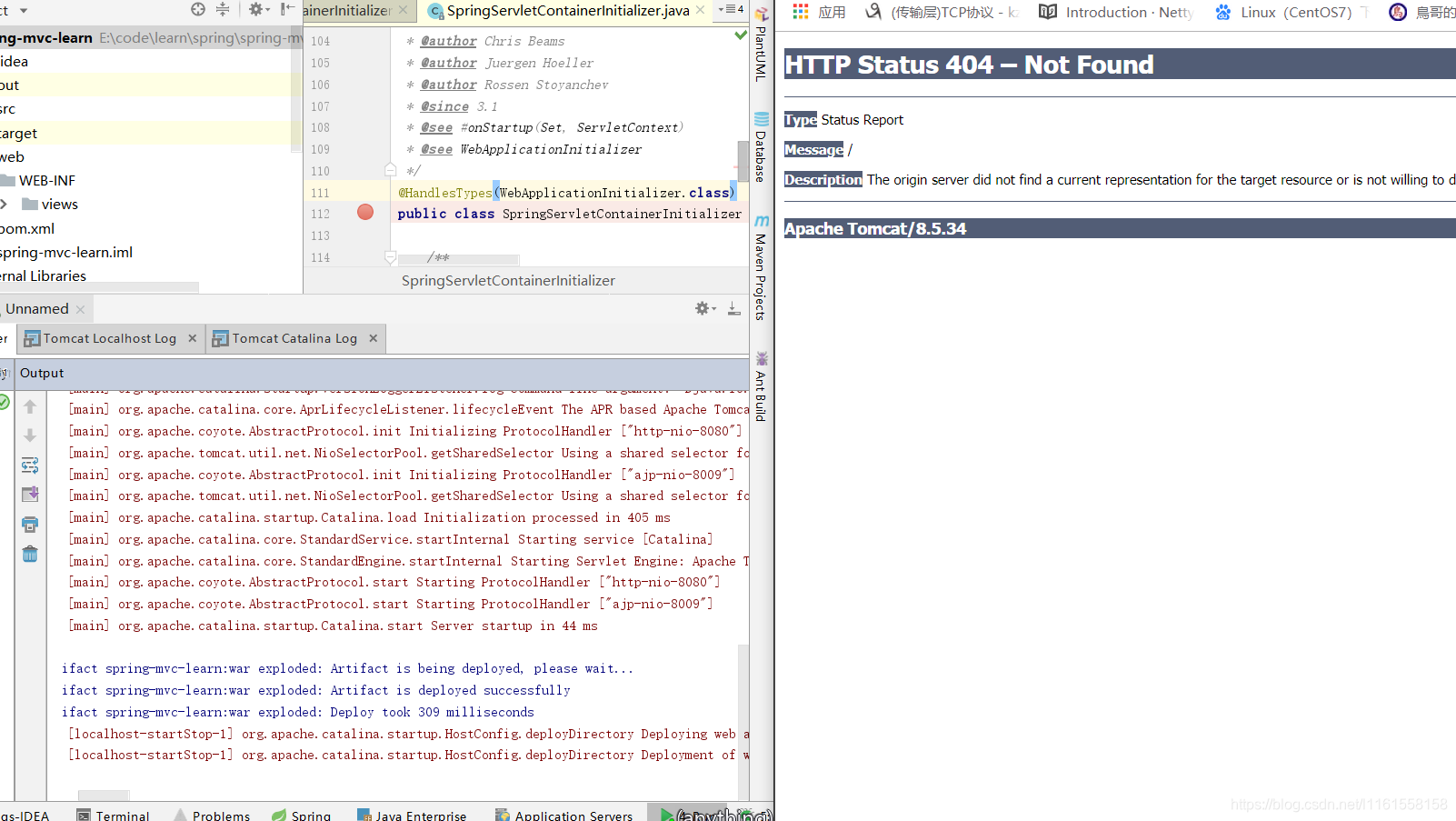Click the down arrow in console toolbar

click(30, 436)
